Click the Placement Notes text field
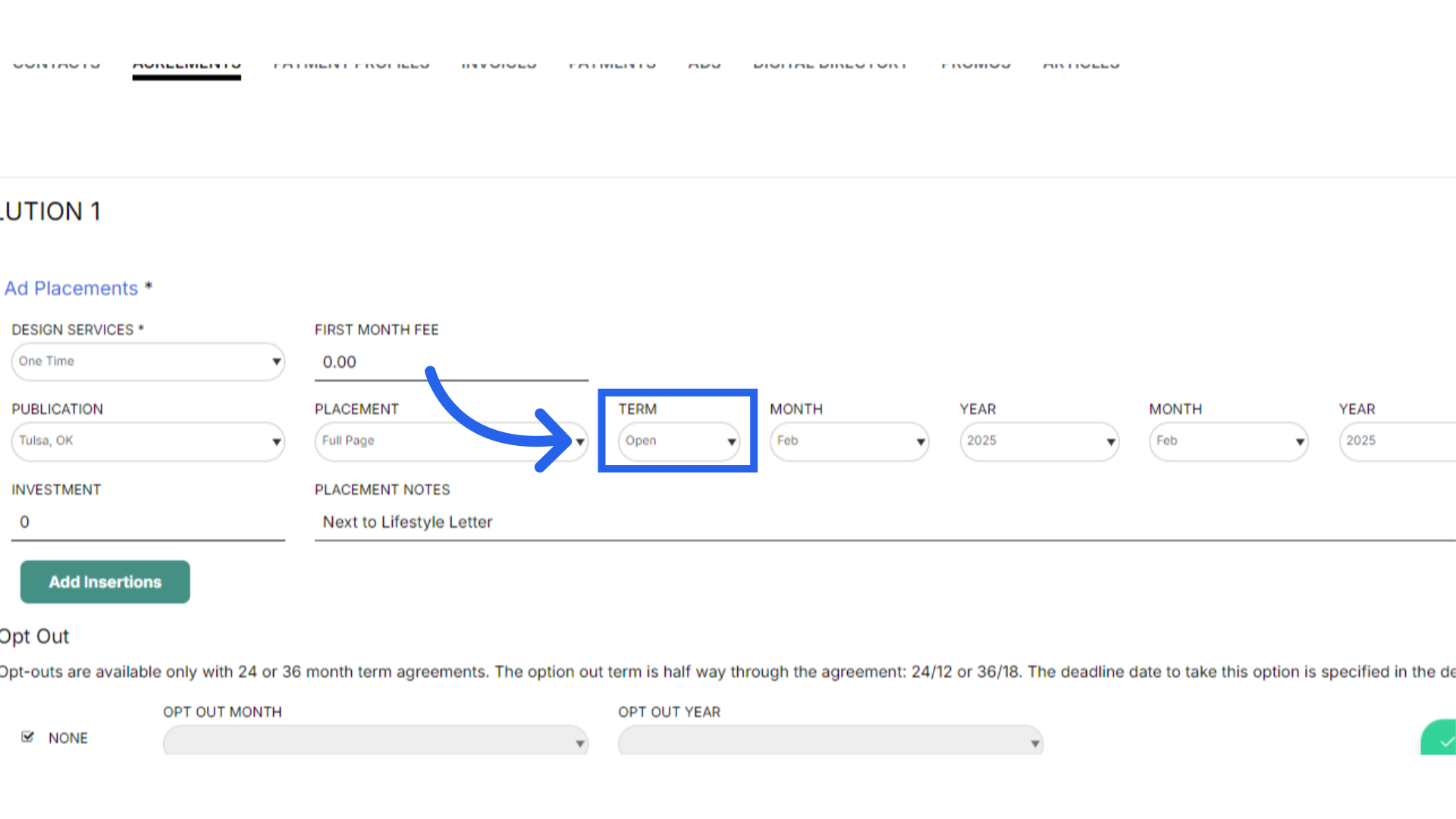The image size is (1456, 819). tap(885, 522)
